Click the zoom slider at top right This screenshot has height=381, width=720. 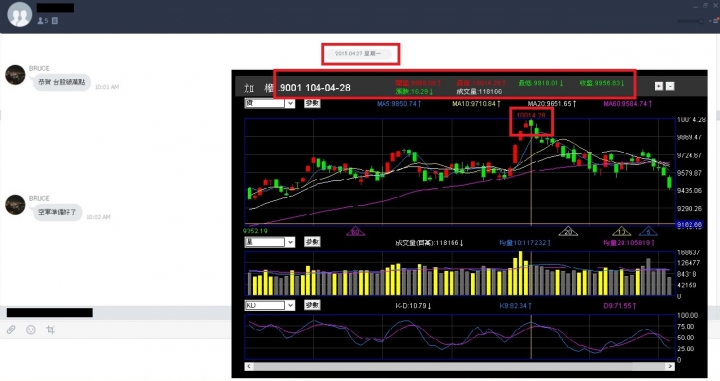tap(692, 21)
